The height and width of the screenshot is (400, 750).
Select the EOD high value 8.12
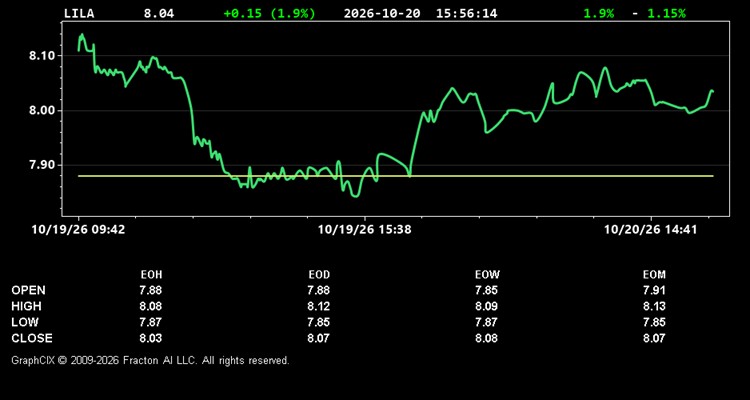(x=319, y=306)
